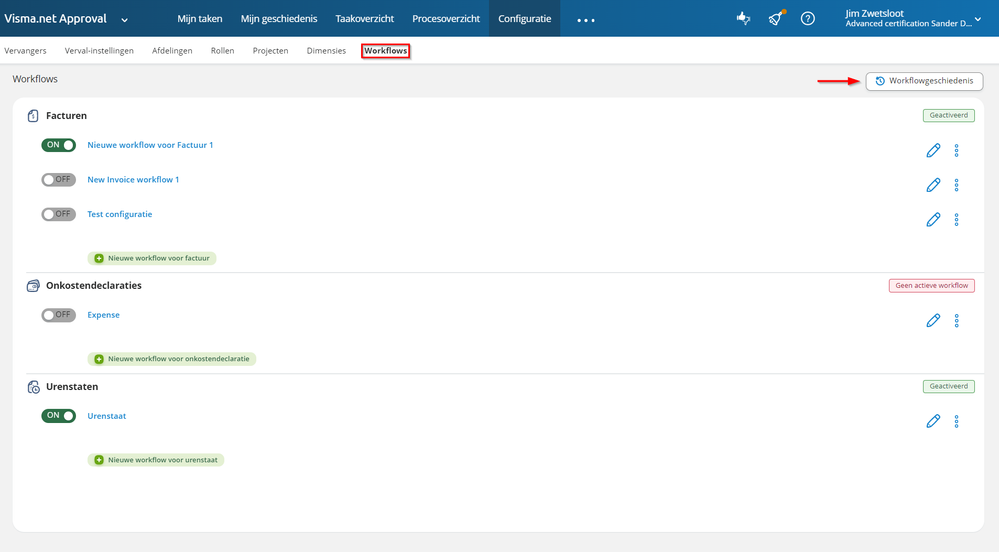
Task: Open 'New Invoice workflow 1' link
Action: pyautogui.click(x=133, y=180)
